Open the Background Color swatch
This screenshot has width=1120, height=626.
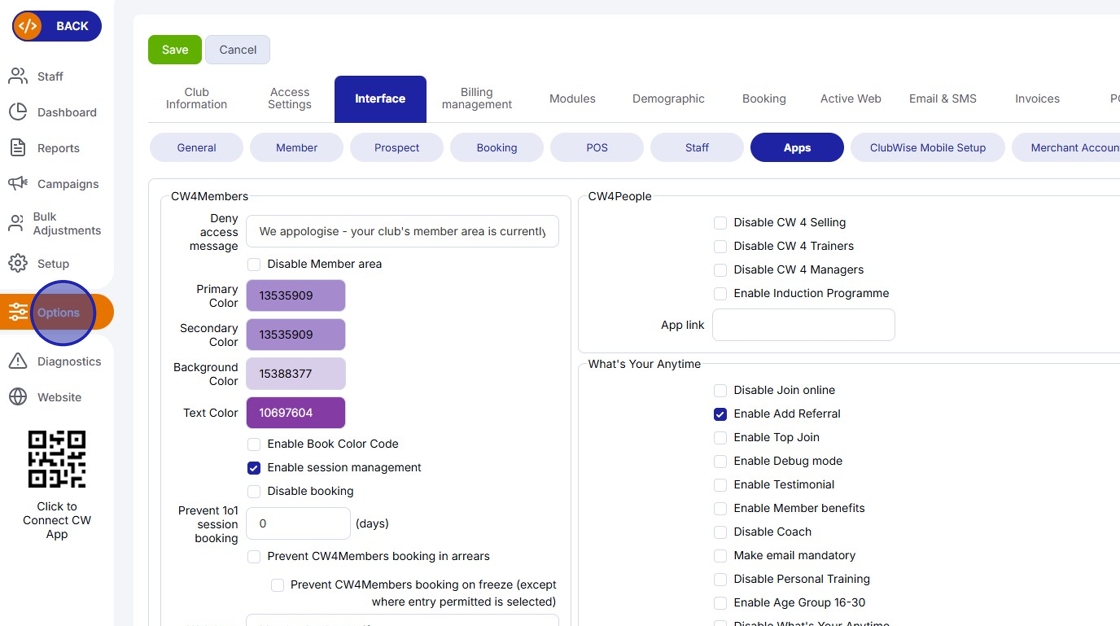pyautogui.click(x=296, y=374)
